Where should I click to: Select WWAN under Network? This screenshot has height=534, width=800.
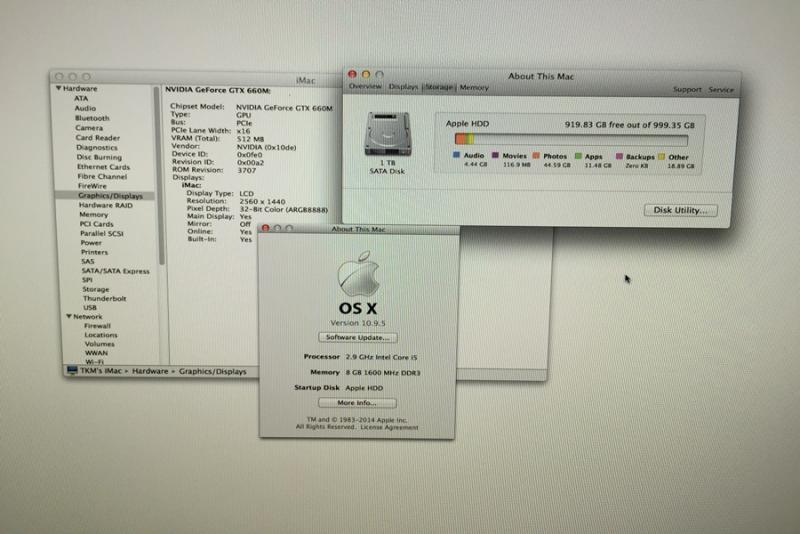coord(96,353)
